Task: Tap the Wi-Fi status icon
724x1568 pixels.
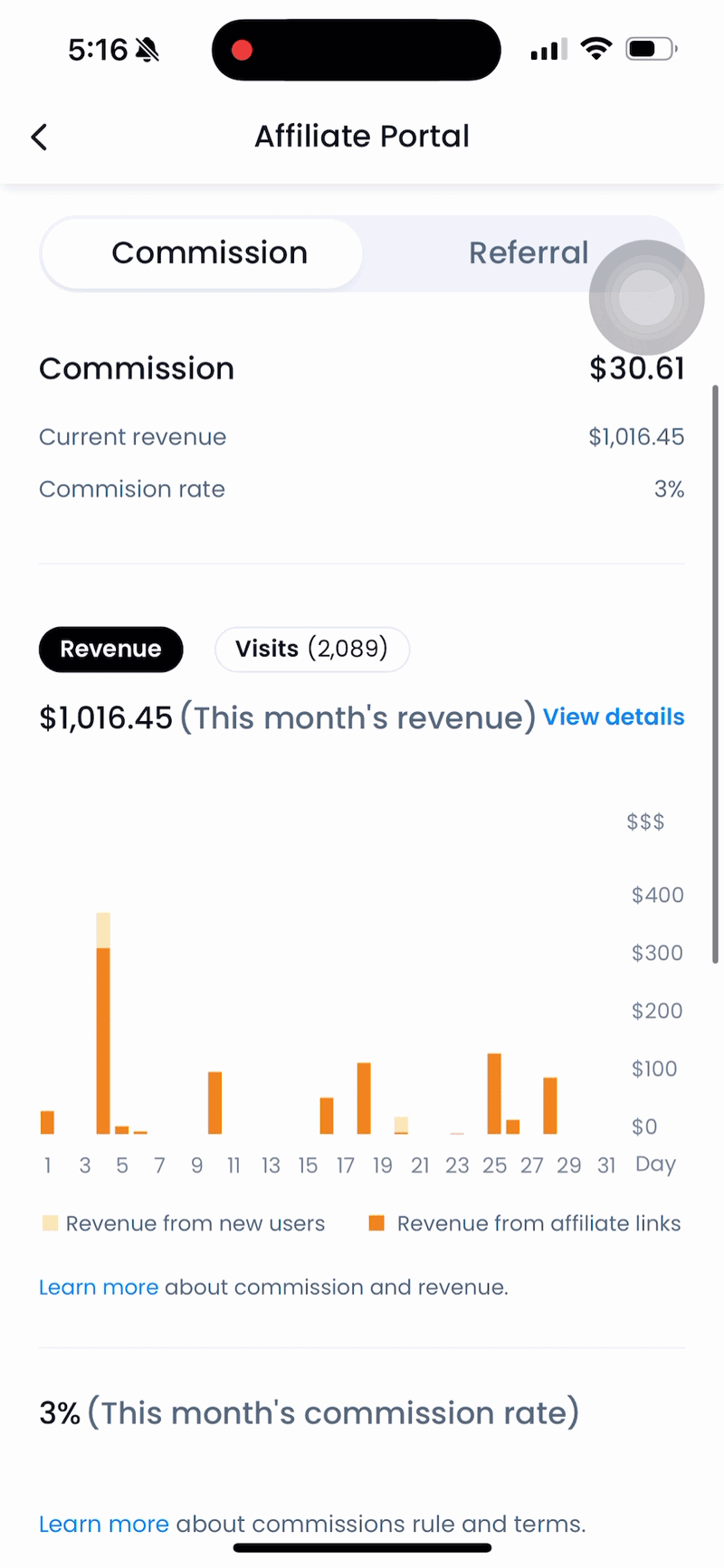Action: click(595, 49)
